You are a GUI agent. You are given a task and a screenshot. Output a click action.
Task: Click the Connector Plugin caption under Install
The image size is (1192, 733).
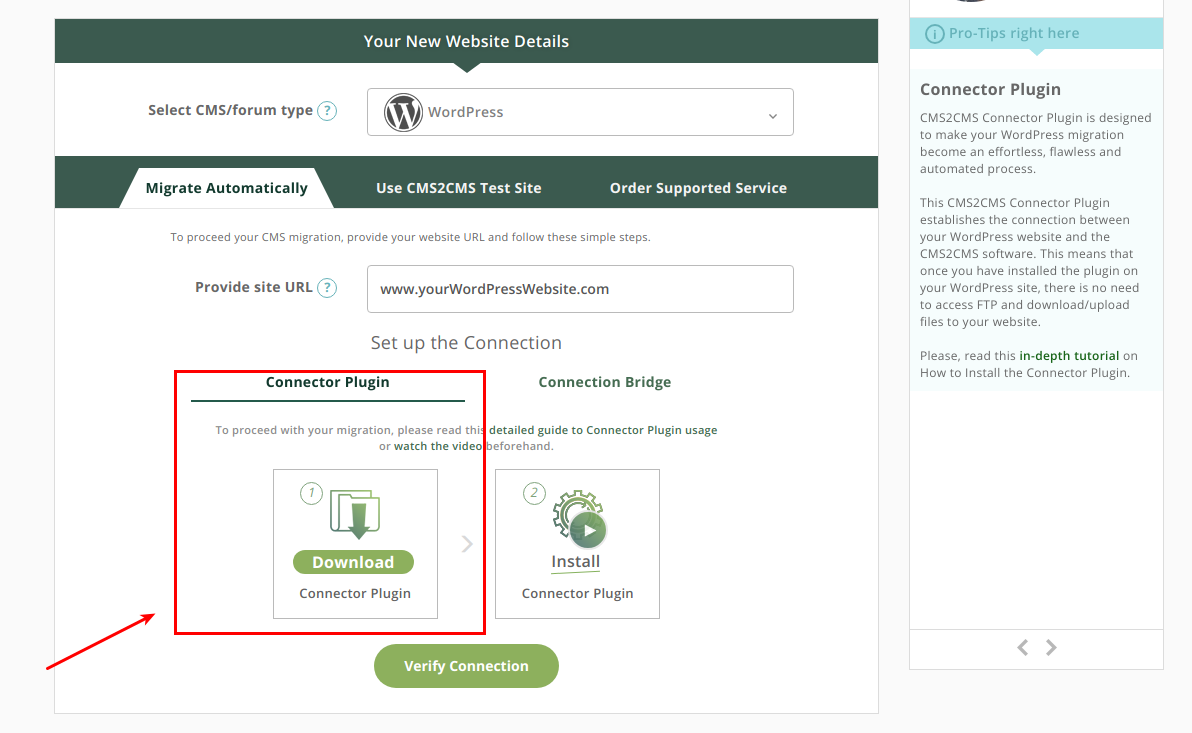pyautogui.click(x=577, y=594)
